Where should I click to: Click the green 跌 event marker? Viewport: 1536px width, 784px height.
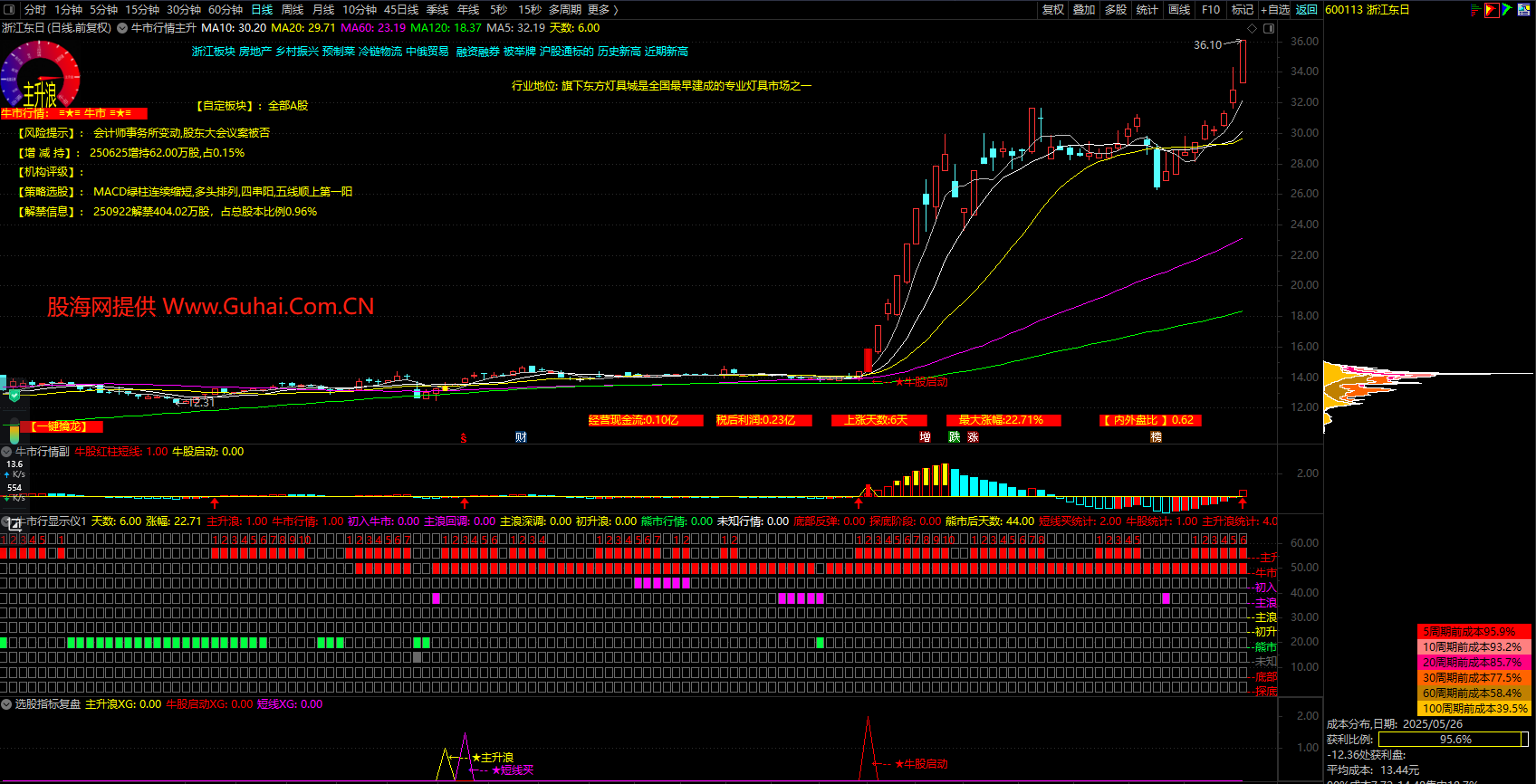954,437
